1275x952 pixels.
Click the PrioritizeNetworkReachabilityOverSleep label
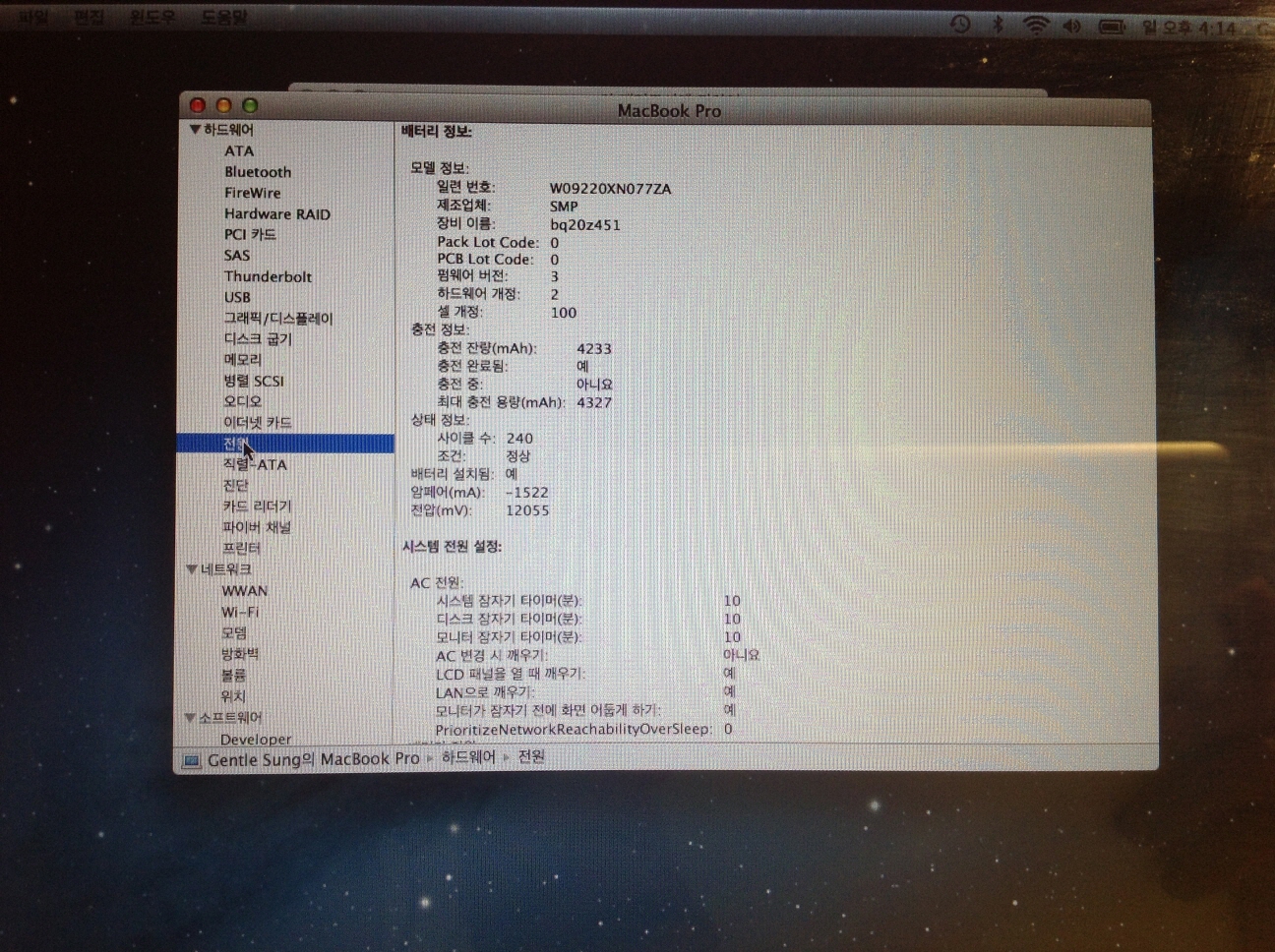pos(574,729)
